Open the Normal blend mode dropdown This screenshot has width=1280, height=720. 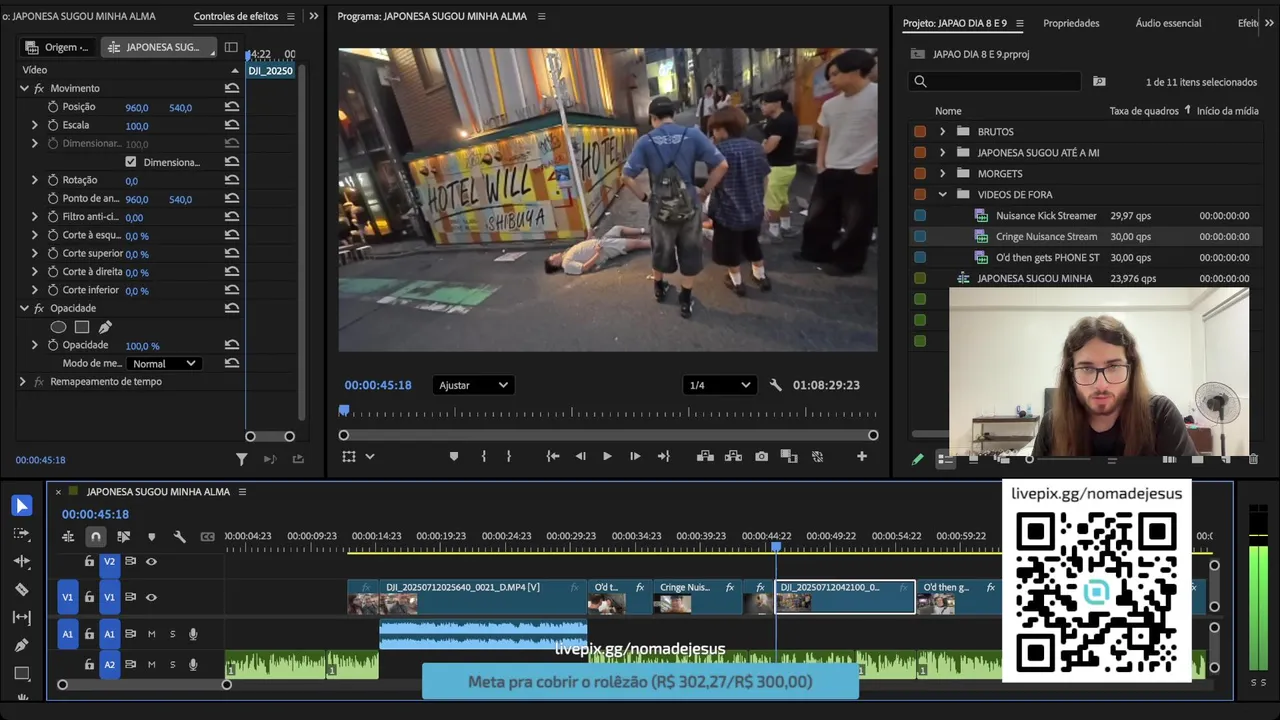[x=164, y=364]
